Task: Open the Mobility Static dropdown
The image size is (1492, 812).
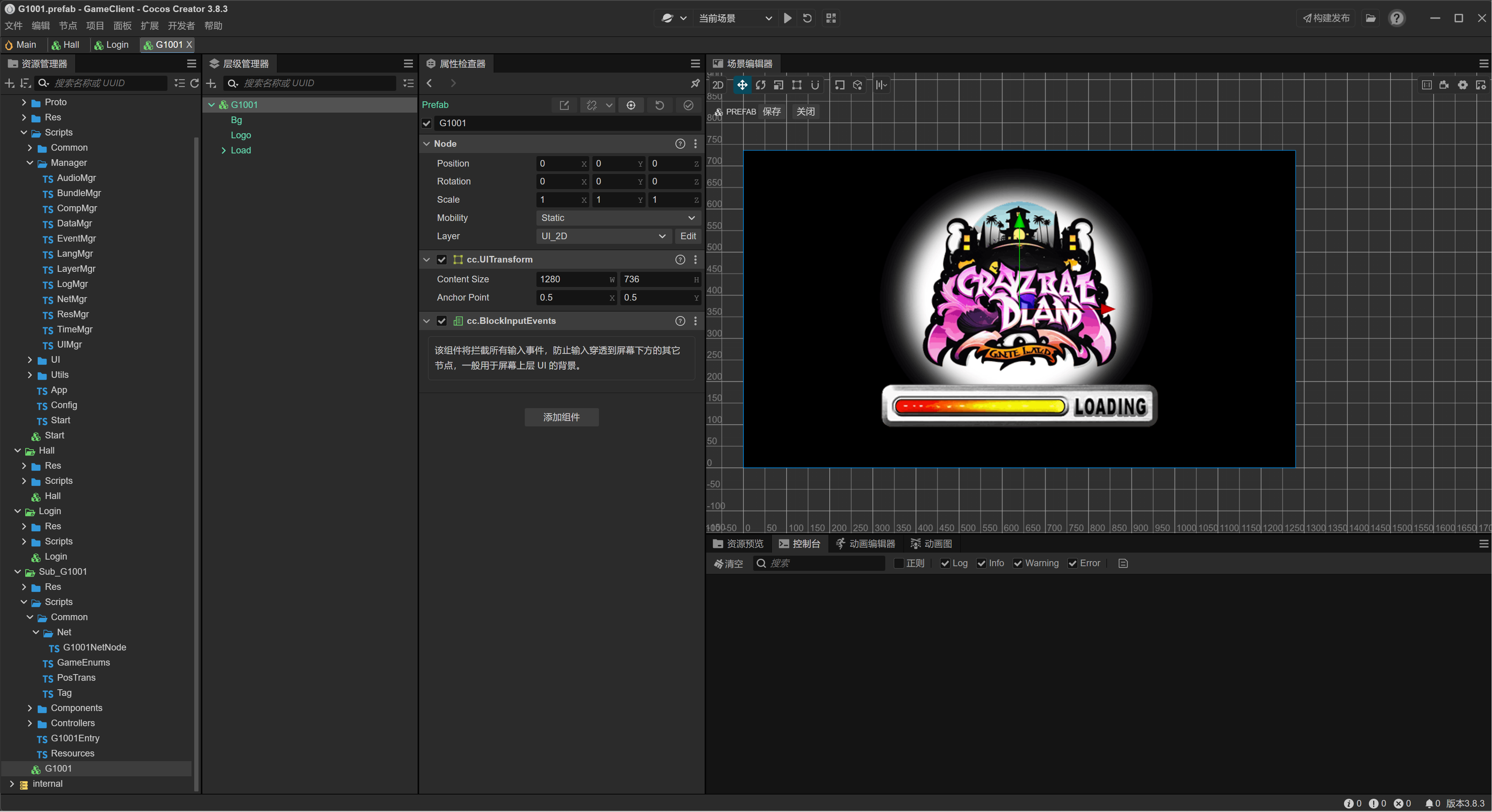Action: (617, 218)
